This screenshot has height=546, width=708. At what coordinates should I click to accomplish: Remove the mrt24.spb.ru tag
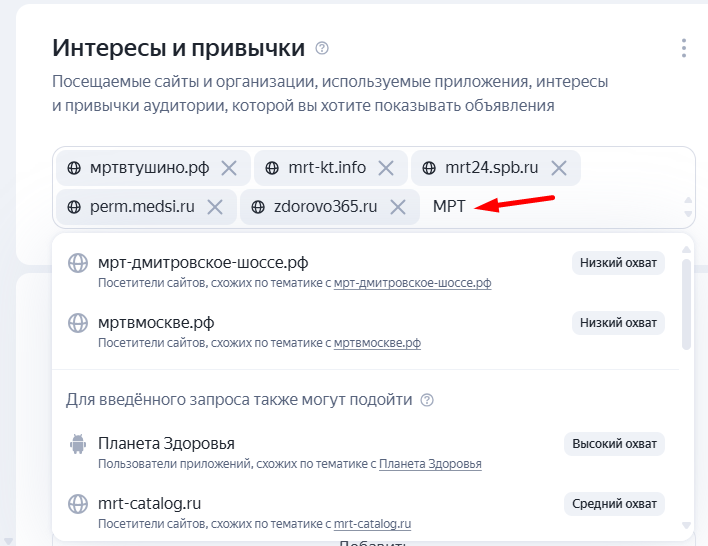[558, 168]
